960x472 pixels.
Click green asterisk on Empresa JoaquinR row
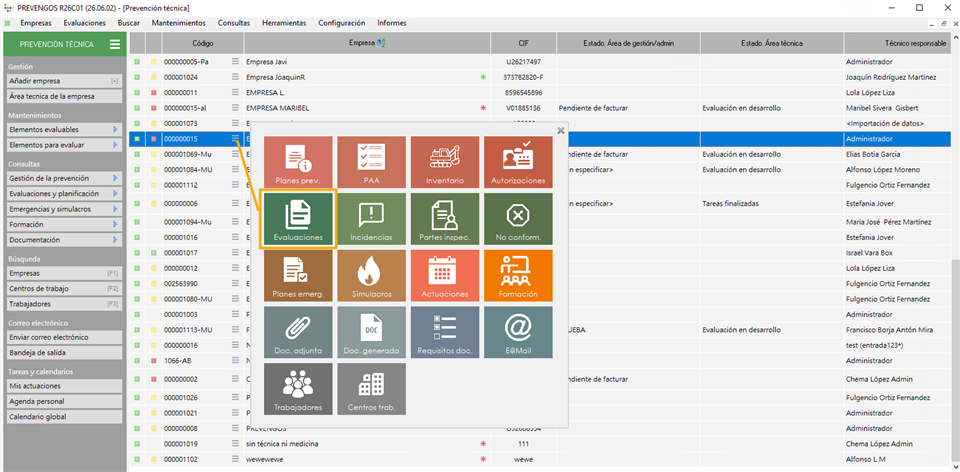[483, 77]
